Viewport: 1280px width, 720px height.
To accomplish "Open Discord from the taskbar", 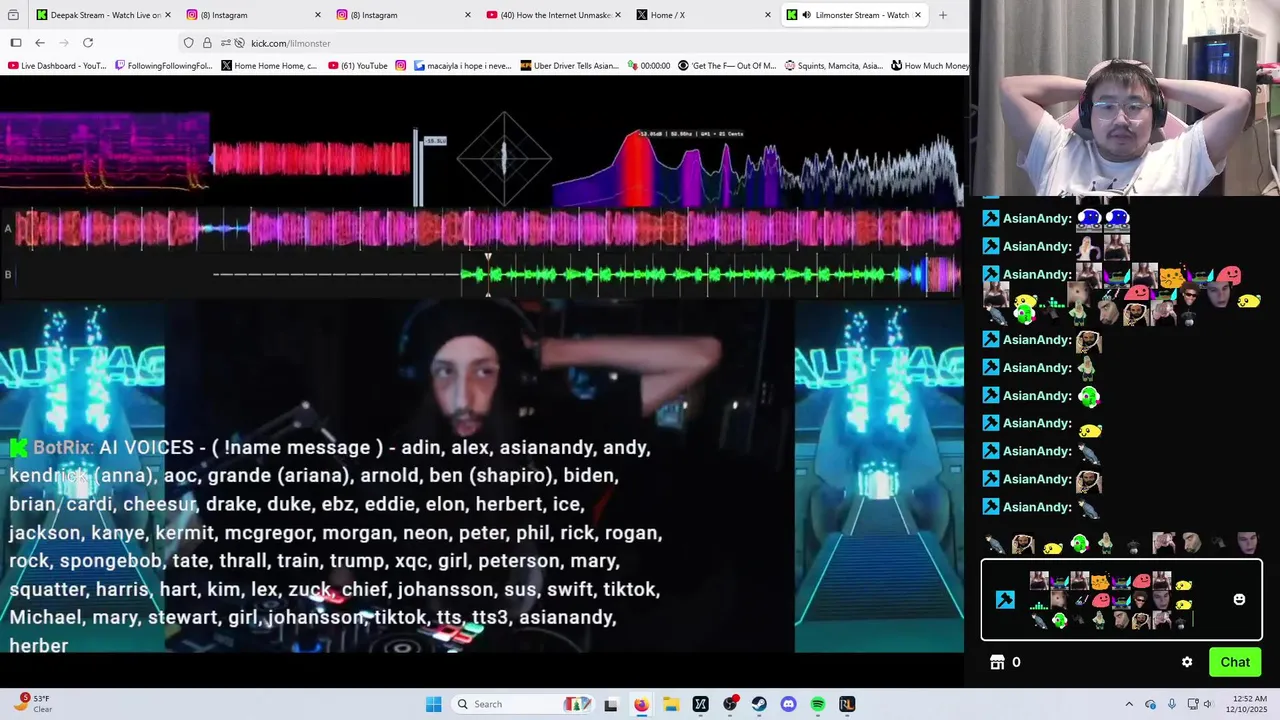I will coord(789,704).
